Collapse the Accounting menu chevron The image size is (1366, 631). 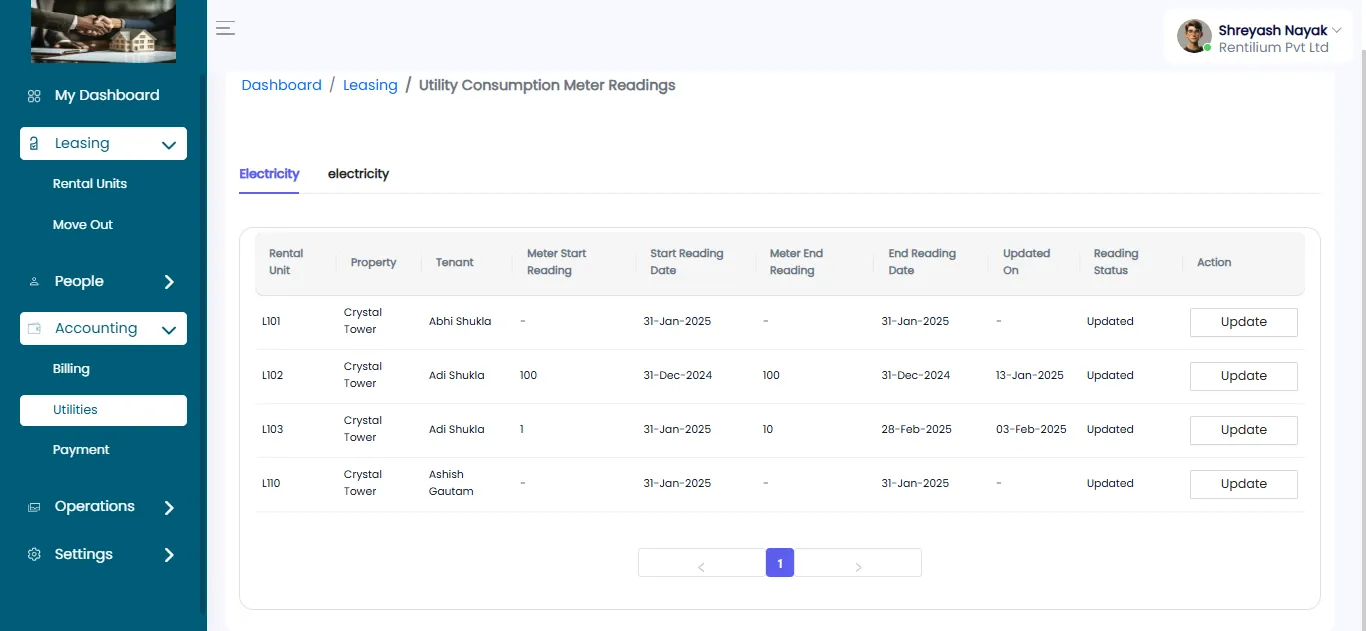pyautogui.click(x=169, y=329)
